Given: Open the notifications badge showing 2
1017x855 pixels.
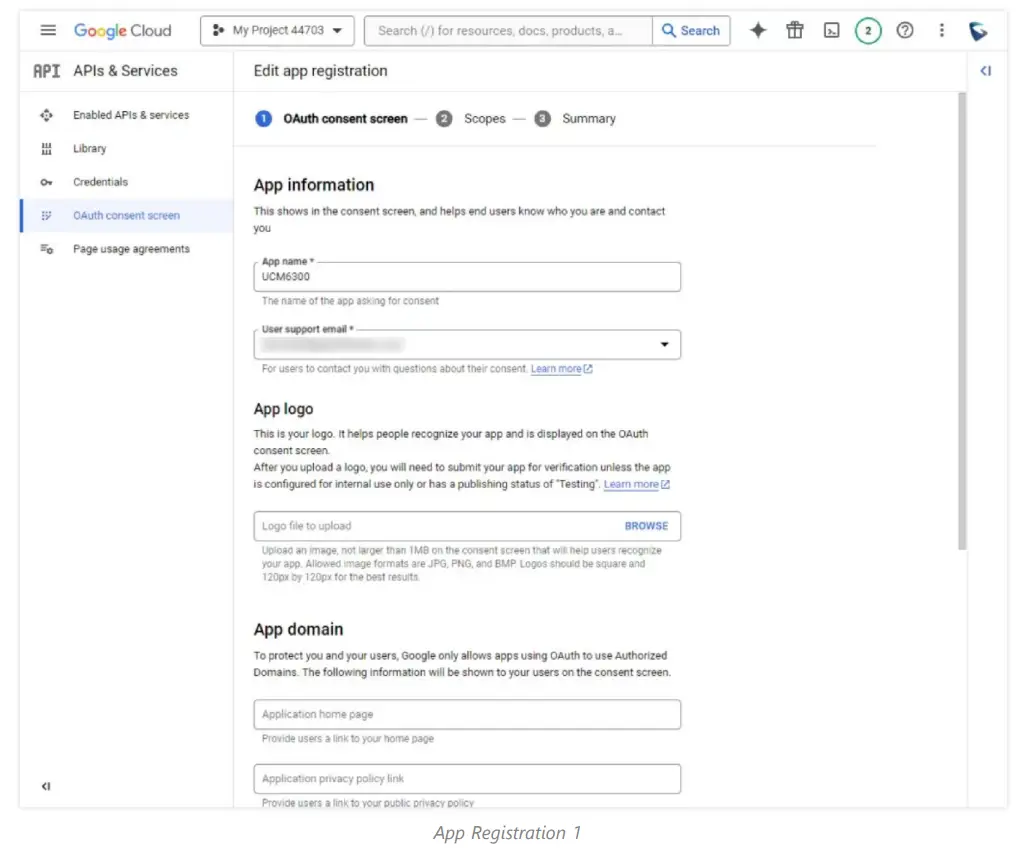Looking at the screenshot, I should click(x=868, y=30).
